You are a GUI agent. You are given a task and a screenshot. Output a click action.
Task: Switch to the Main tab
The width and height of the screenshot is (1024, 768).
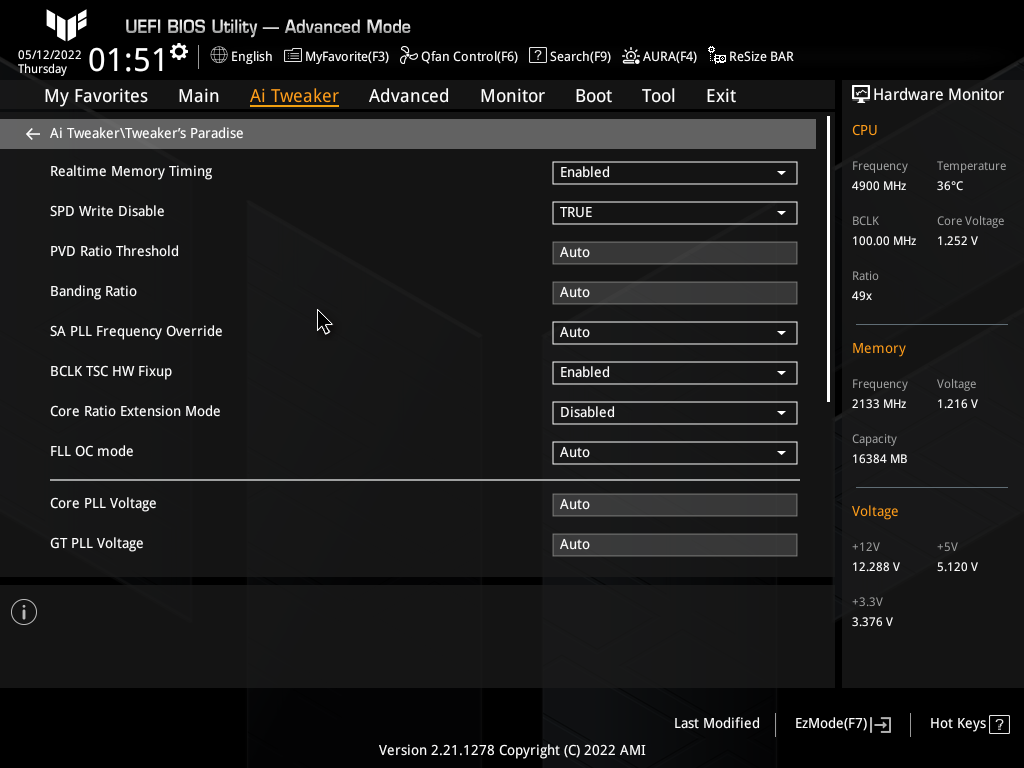click(199, 96)
